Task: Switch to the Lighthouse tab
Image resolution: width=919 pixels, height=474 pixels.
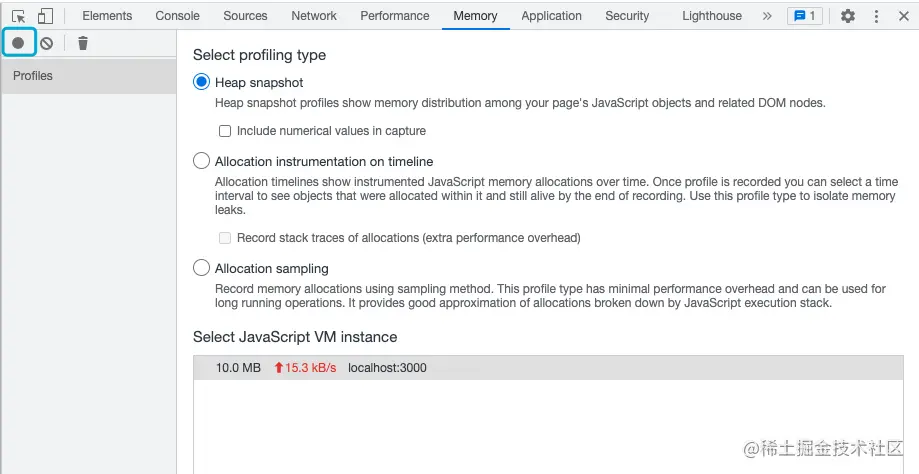Action: (712, 16)
